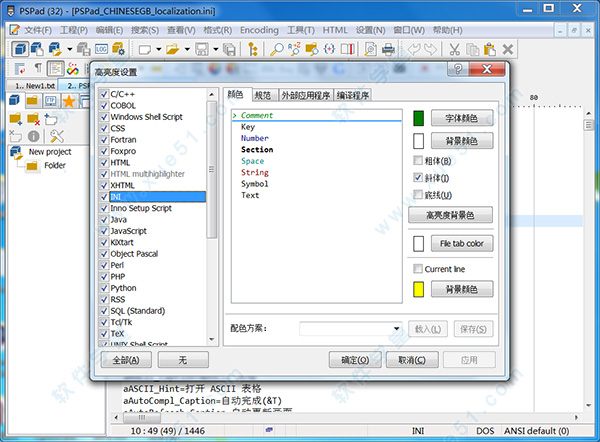Click the project info circle icon
The width and height of the screenshot is (600, 442).
[x=34, y=136]
